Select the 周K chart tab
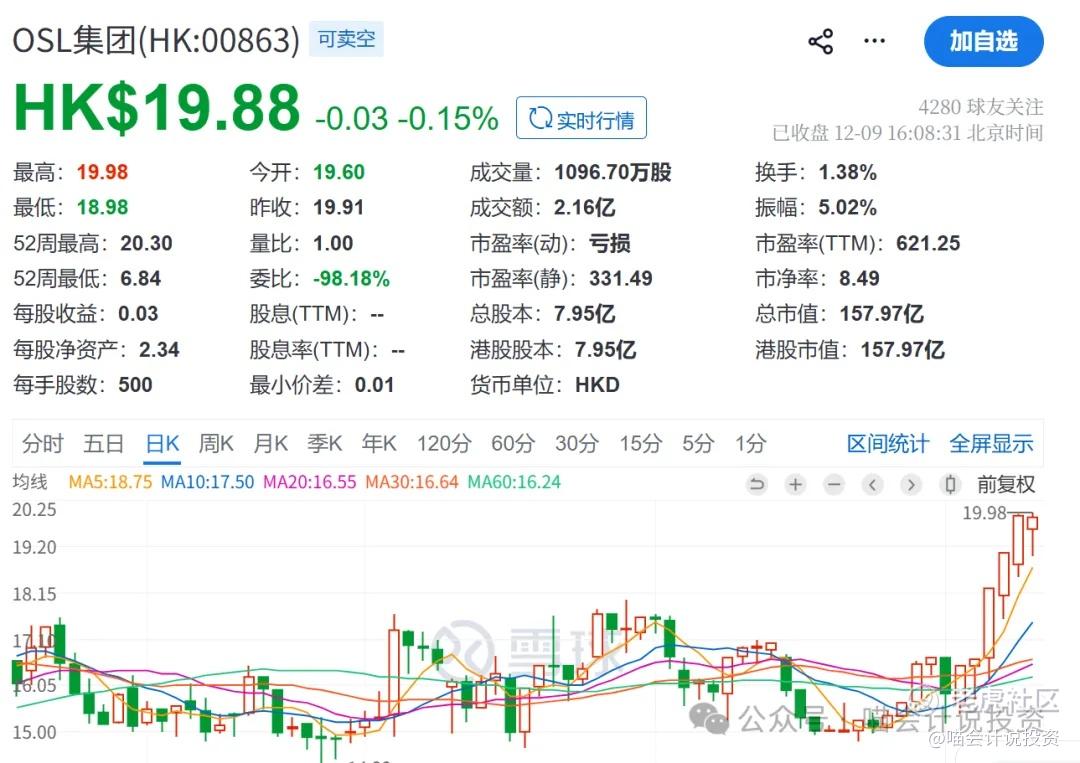Image resolution: width=1080 pixels, height=763 pixels. (x=216, y=443)
